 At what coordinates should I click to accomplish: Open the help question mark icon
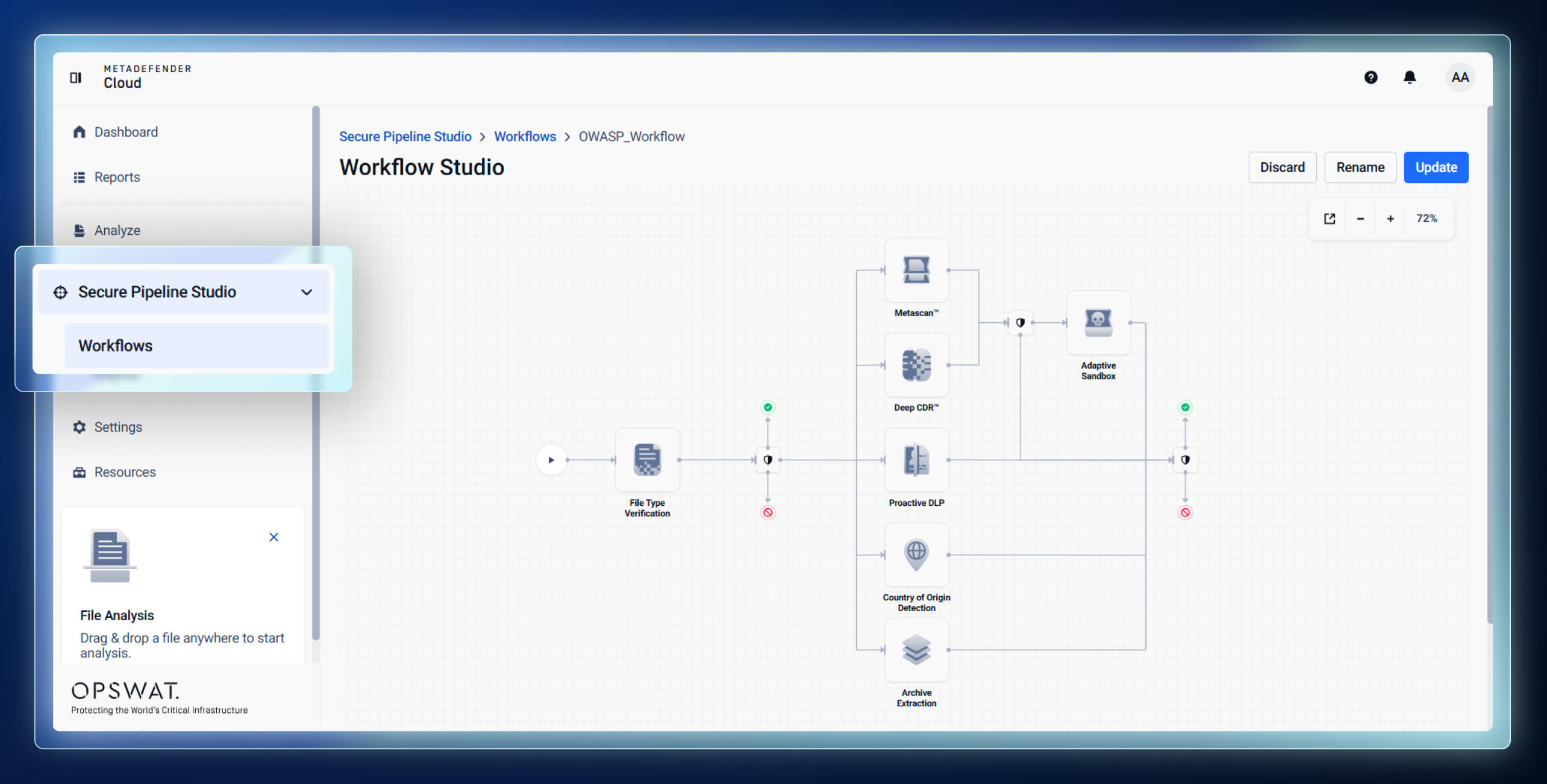pyautogui.click(x=1370, y=77)
